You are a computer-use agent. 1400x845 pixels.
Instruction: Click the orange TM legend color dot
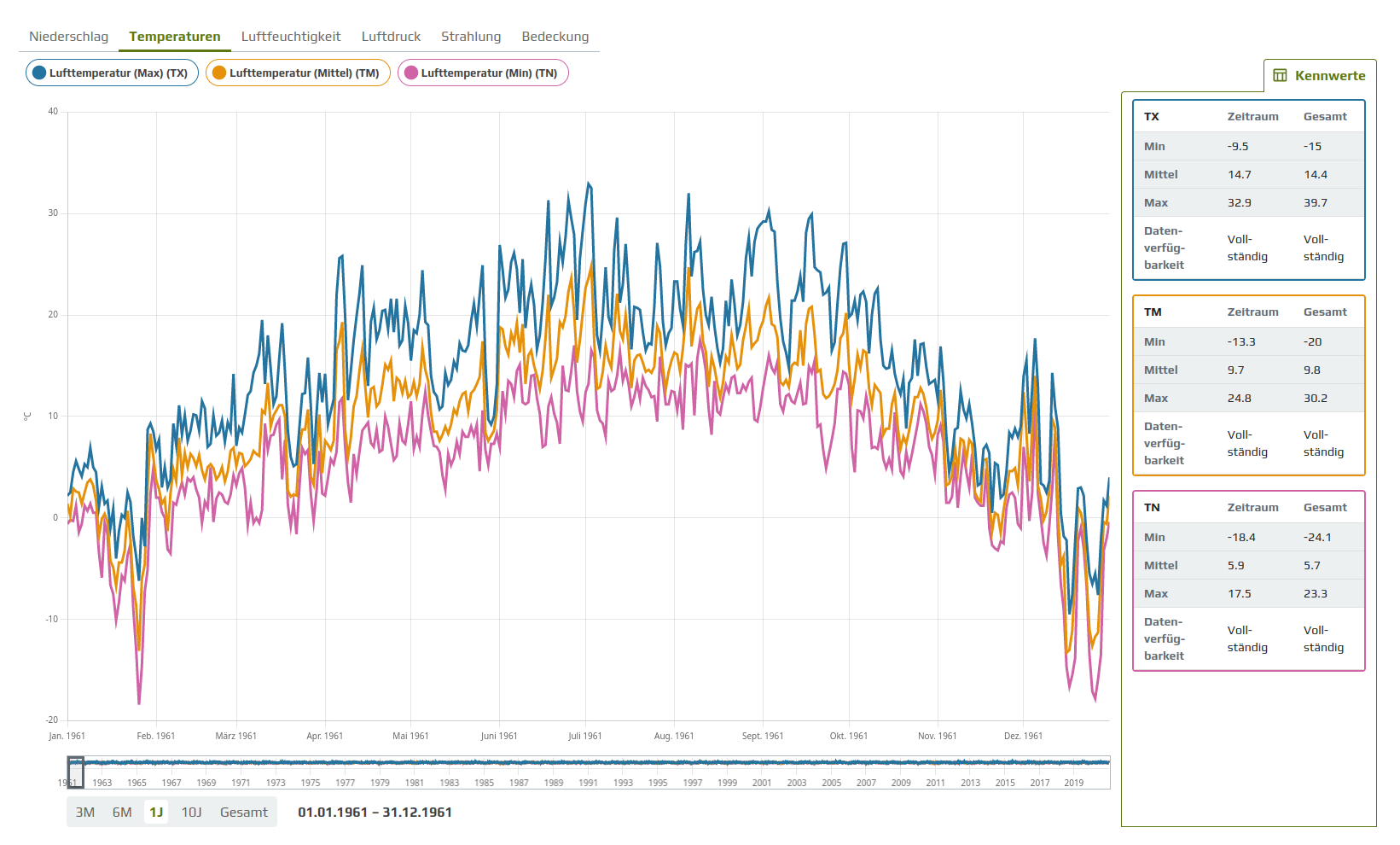coord(219,73)
